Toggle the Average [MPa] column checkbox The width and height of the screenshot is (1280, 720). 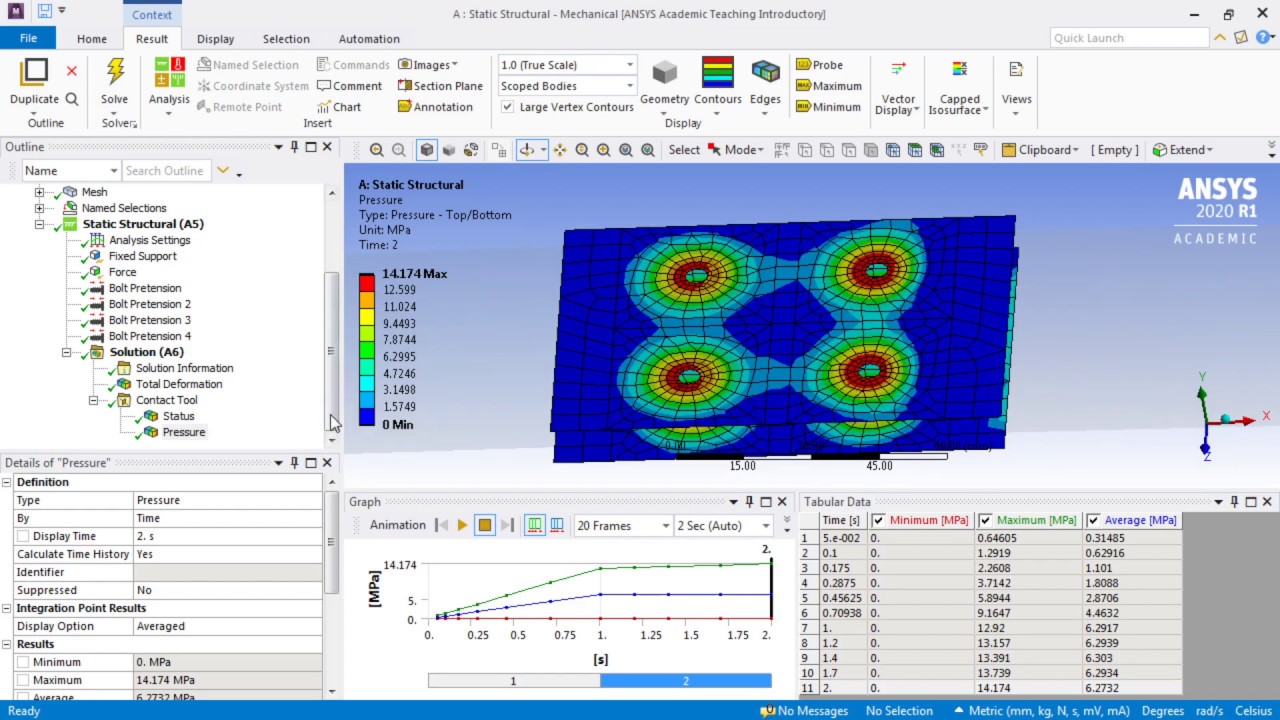1093,520
